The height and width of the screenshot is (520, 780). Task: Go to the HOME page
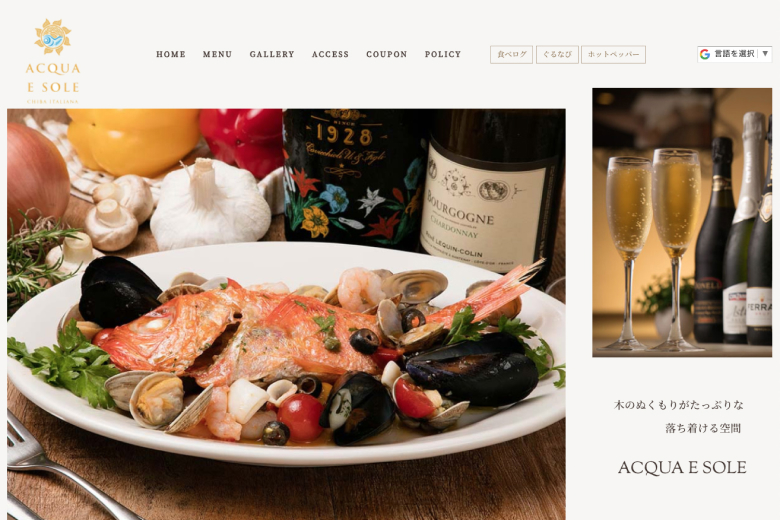[171, 54]
